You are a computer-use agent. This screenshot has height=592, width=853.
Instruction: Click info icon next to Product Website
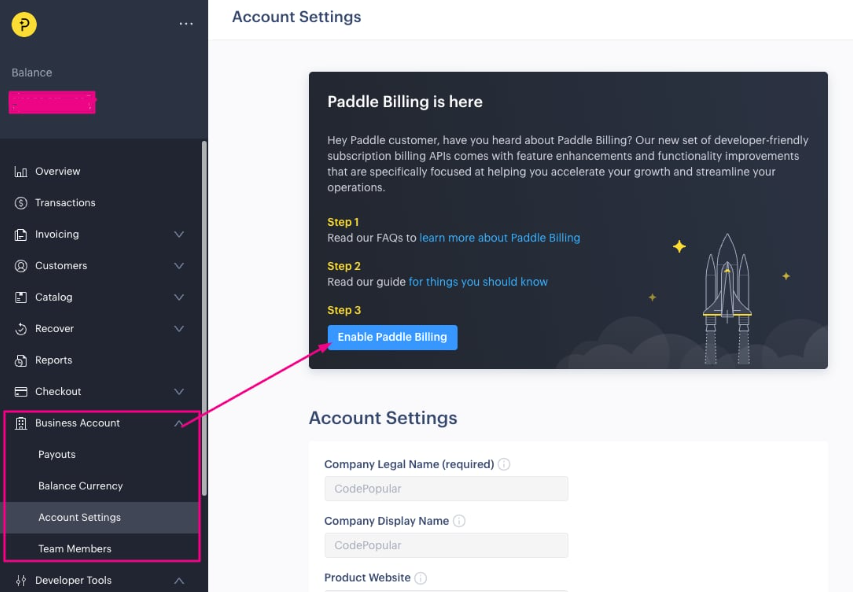pos(421,578)
